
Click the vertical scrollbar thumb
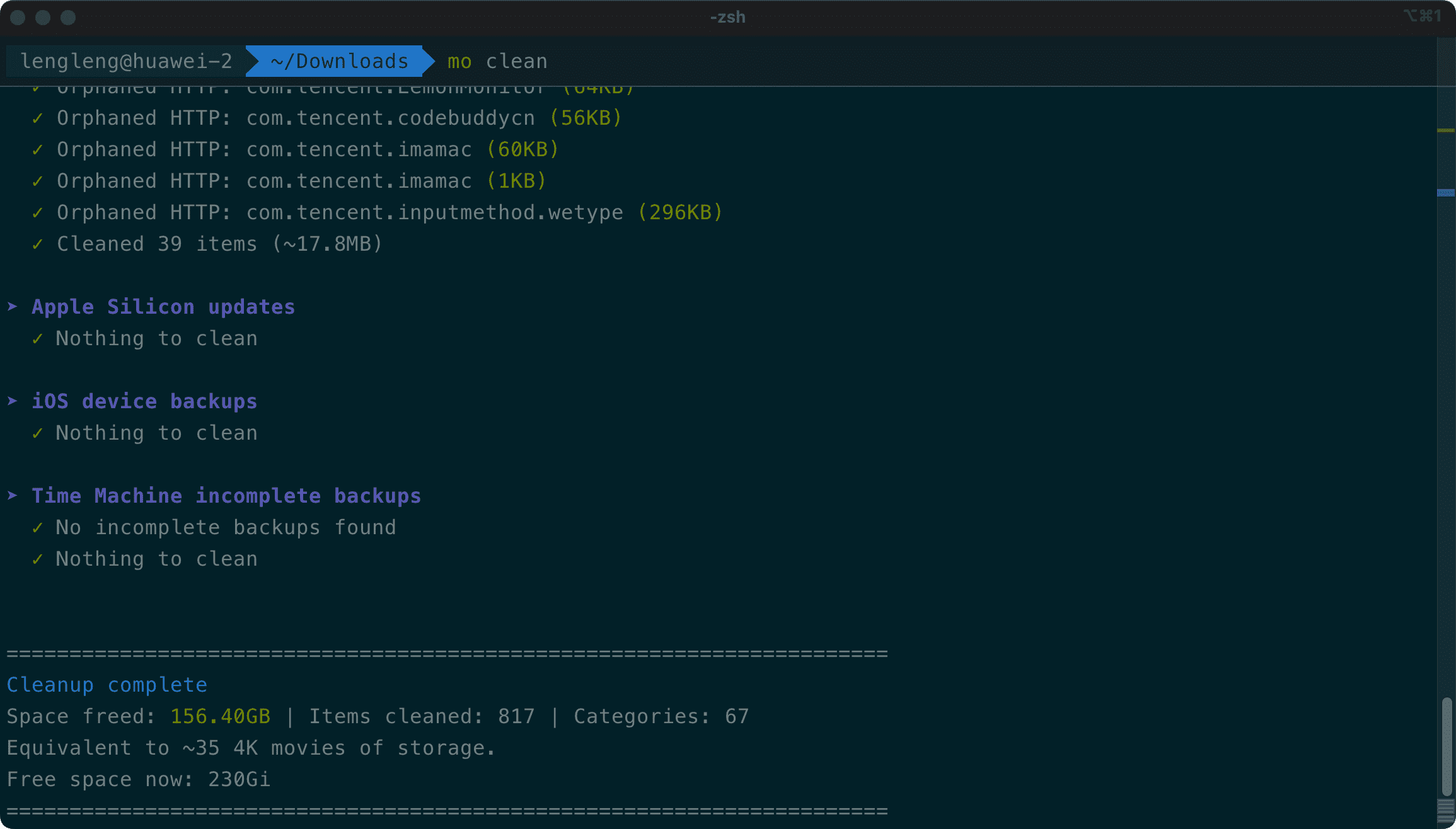[1447, 746]
